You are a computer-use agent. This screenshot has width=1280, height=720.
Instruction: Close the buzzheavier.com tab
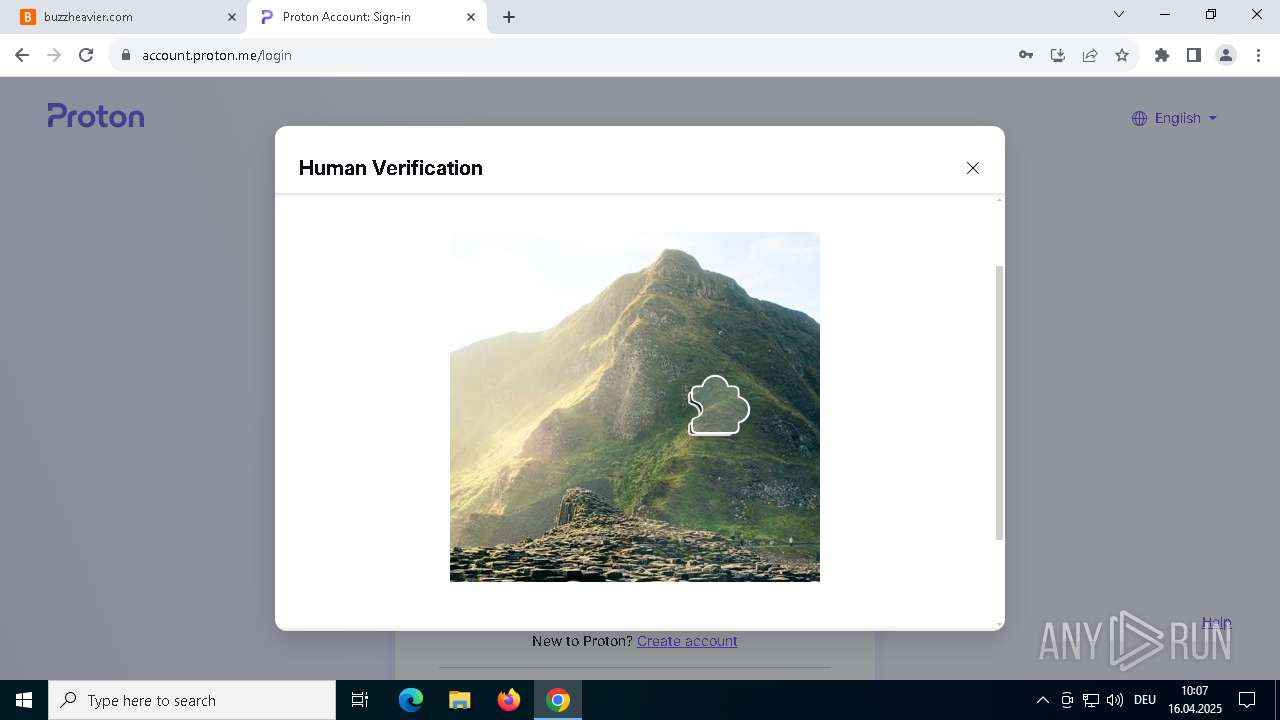(232, 17)
